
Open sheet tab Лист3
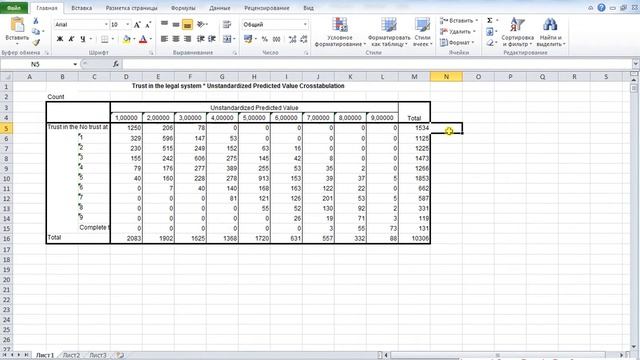pos(98,355)
